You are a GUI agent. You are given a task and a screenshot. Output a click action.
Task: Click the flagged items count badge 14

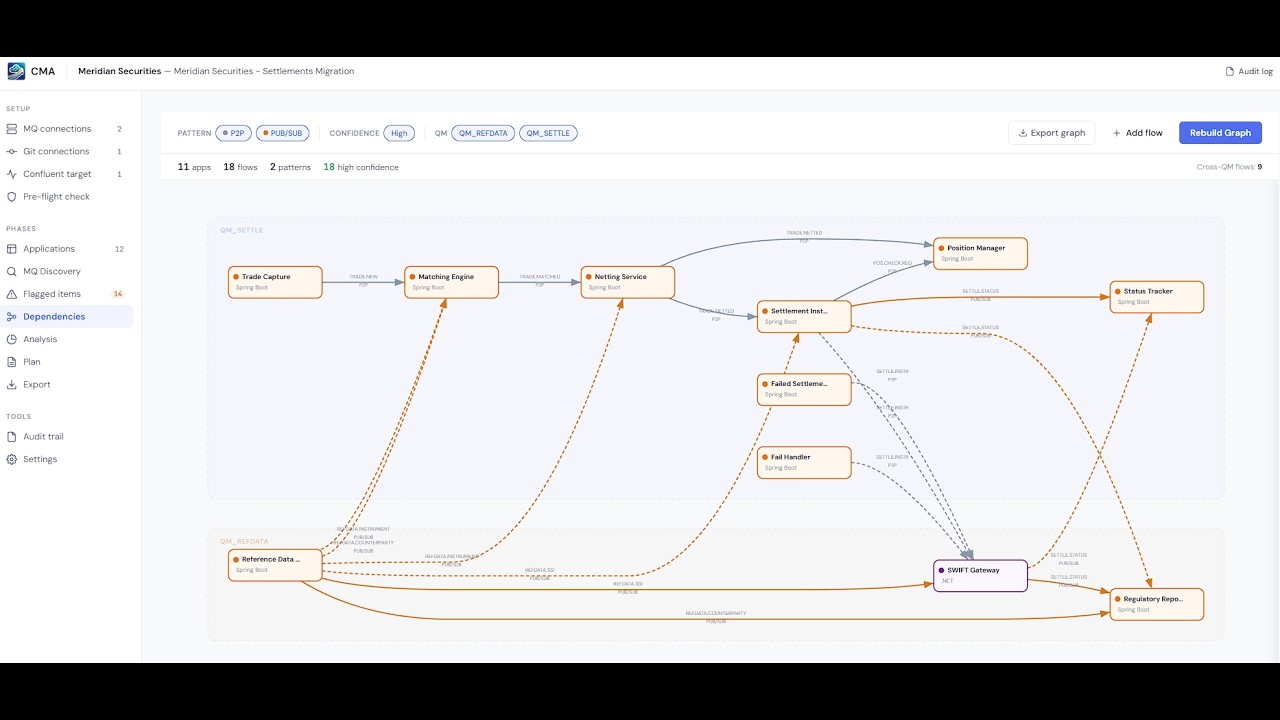pos(118,294)
